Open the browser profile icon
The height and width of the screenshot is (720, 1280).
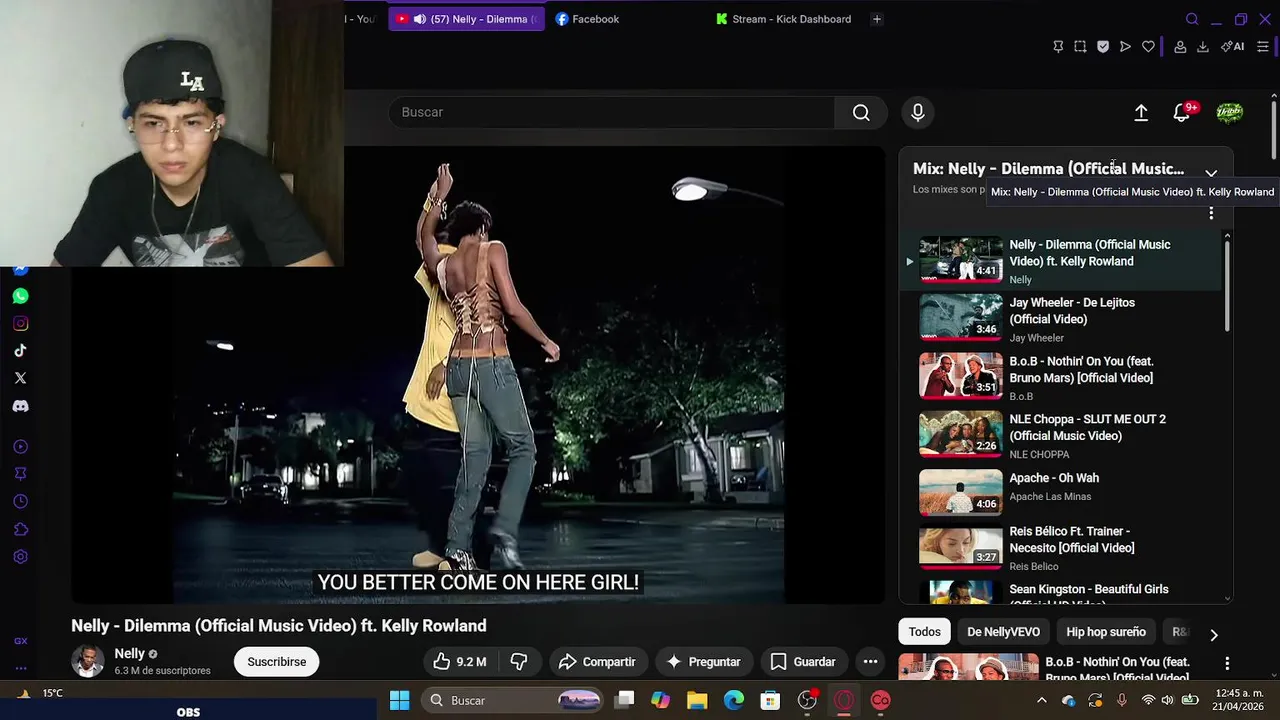tap(1180, 46)
